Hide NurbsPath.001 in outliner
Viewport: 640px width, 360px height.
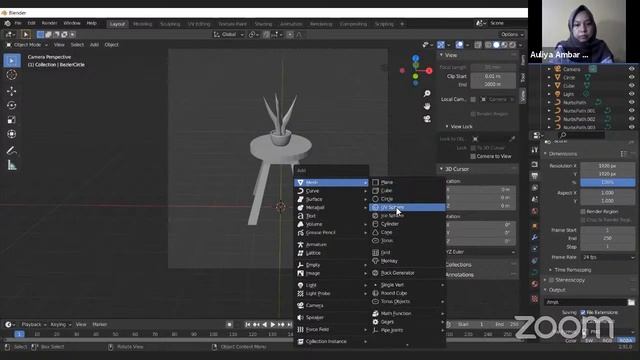point(631,111)
